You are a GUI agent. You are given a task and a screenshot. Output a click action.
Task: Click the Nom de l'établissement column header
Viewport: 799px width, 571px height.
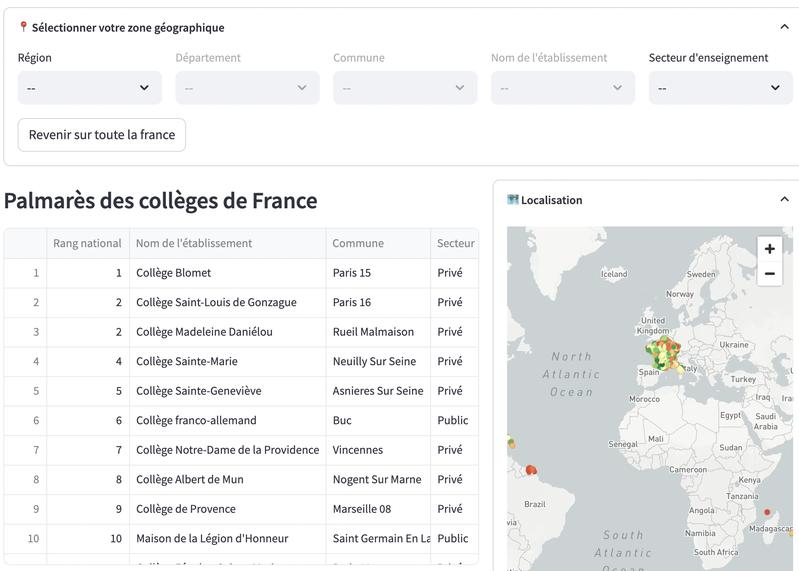click(x=227, y=243)
